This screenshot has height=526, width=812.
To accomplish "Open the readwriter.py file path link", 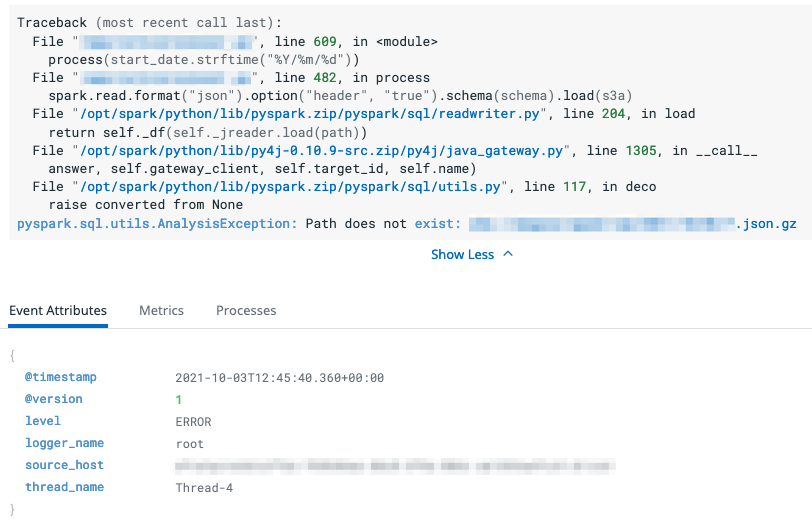I will coord(309,114).
